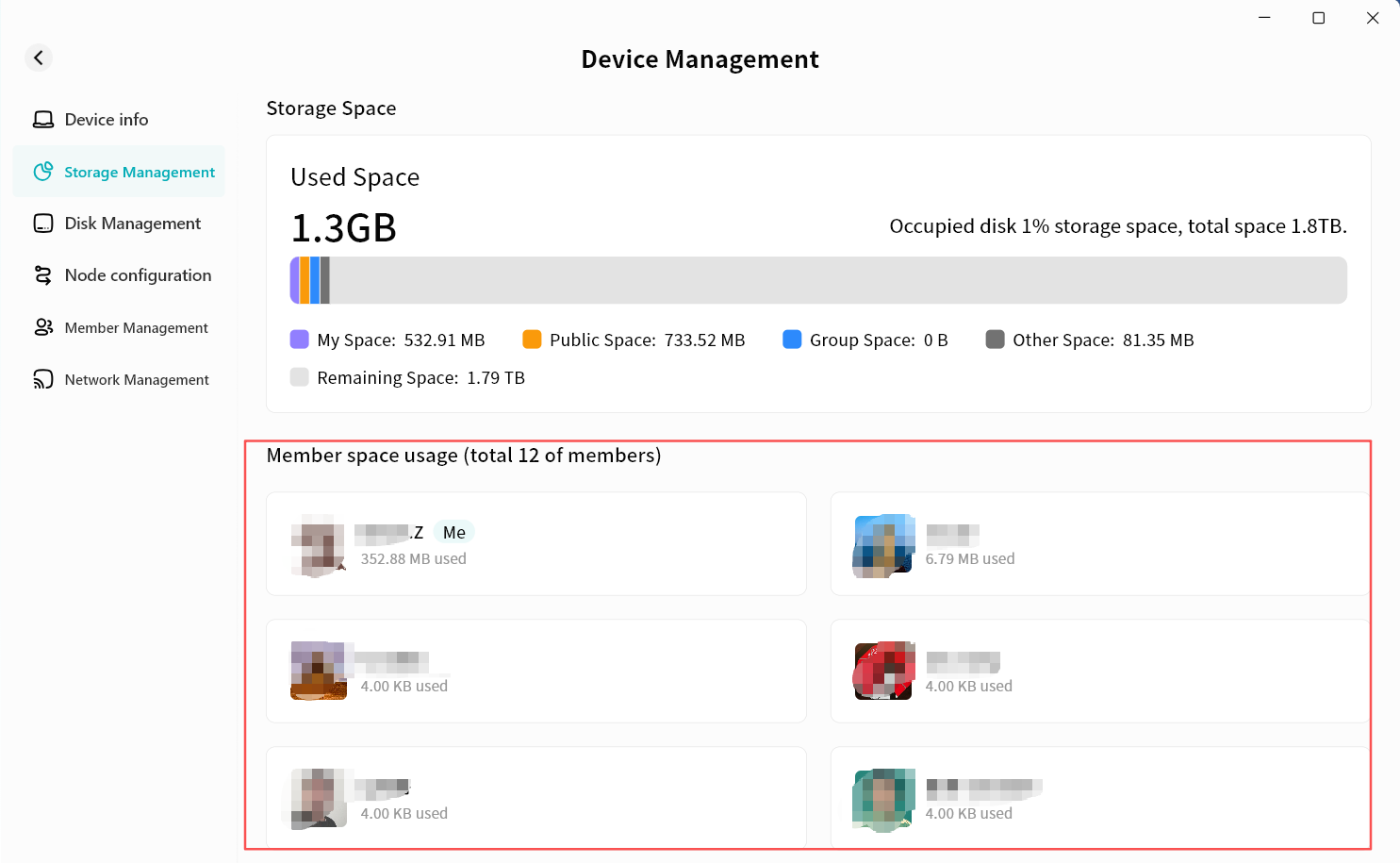Click the Member Management people icon
Screen dimensions: 1400x863
[43, 327]
